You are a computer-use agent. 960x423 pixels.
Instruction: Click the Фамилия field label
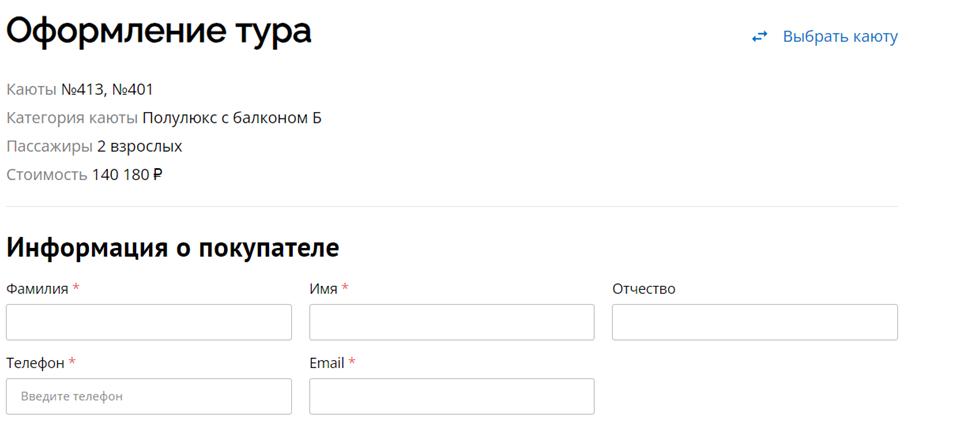37,289
